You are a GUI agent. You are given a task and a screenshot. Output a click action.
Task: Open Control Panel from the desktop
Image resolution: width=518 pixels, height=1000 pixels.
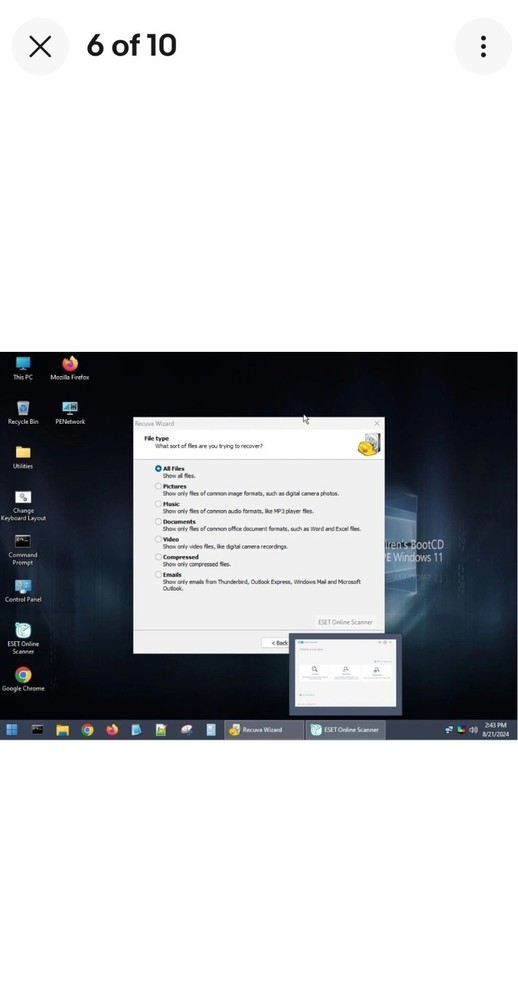pyautogui.click(x=23, y=591)
